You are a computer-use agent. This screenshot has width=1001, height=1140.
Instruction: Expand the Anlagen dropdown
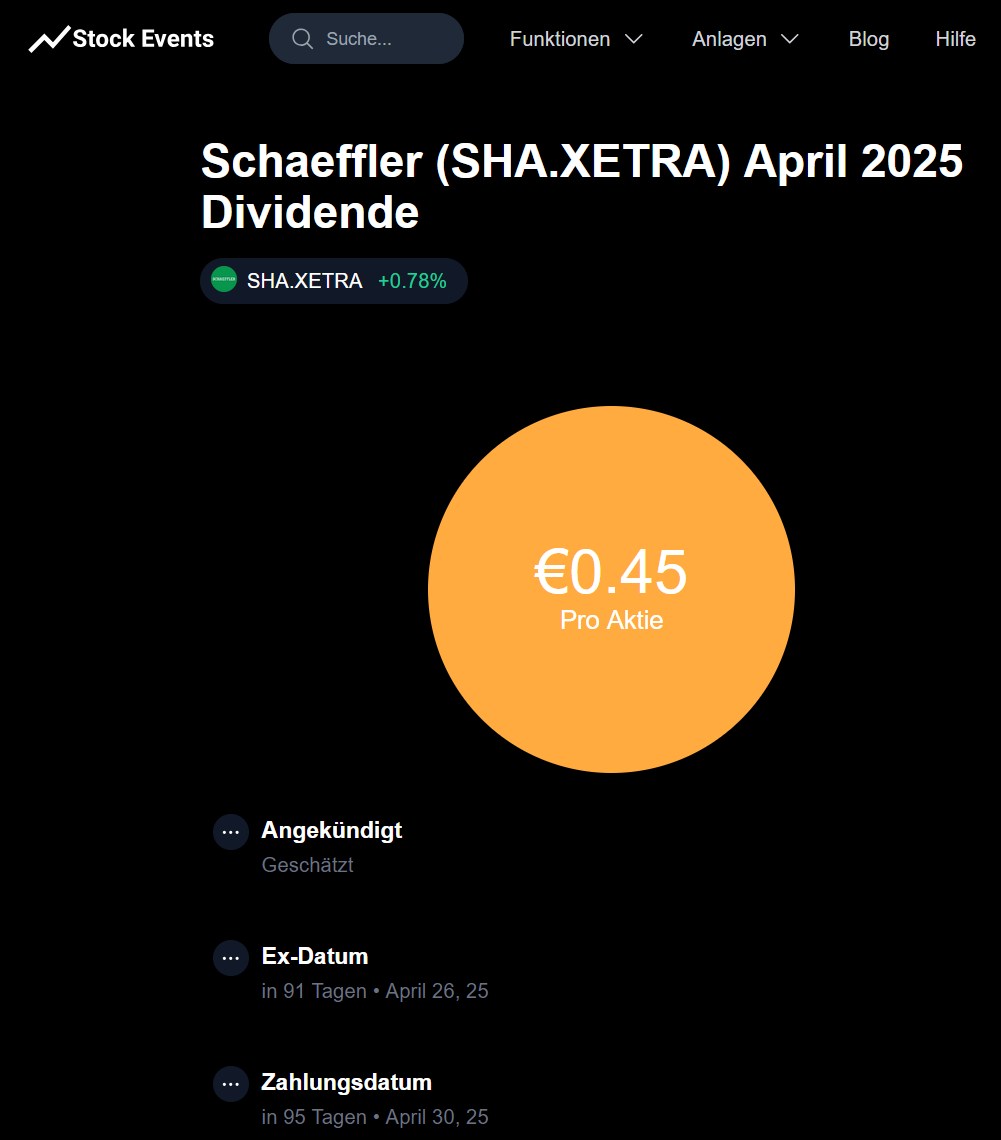click(729, 39)
